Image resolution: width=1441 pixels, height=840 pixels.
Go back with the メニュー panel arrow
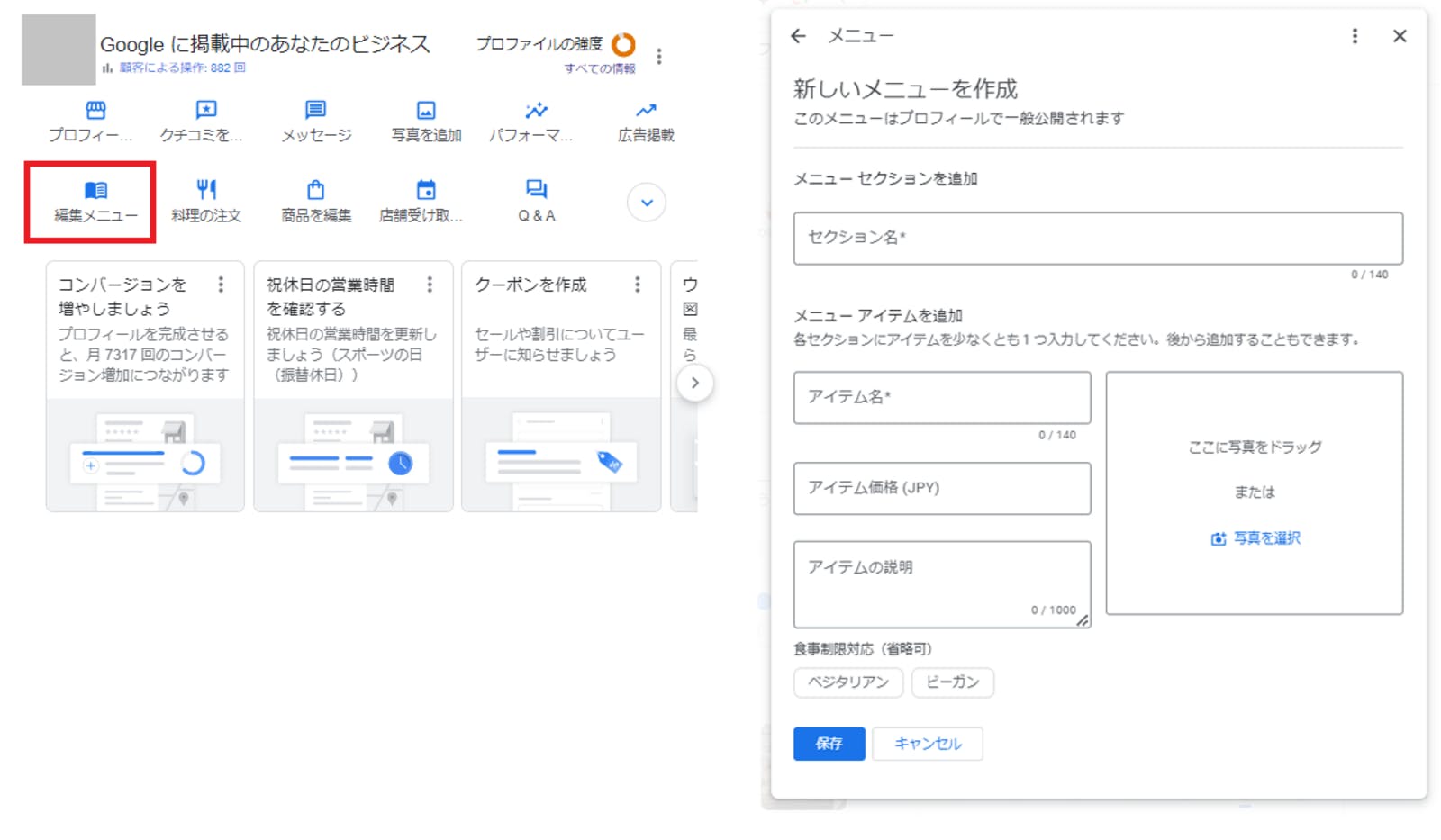click(798, 36)
